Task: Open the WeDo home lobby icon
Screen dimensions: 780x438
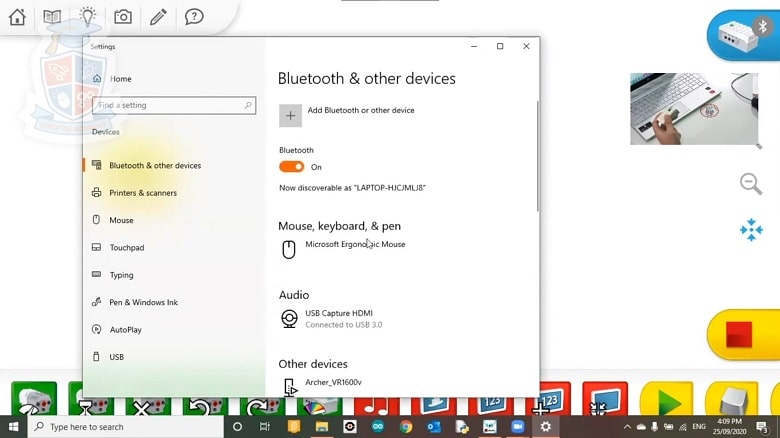Action: point(17,17)
